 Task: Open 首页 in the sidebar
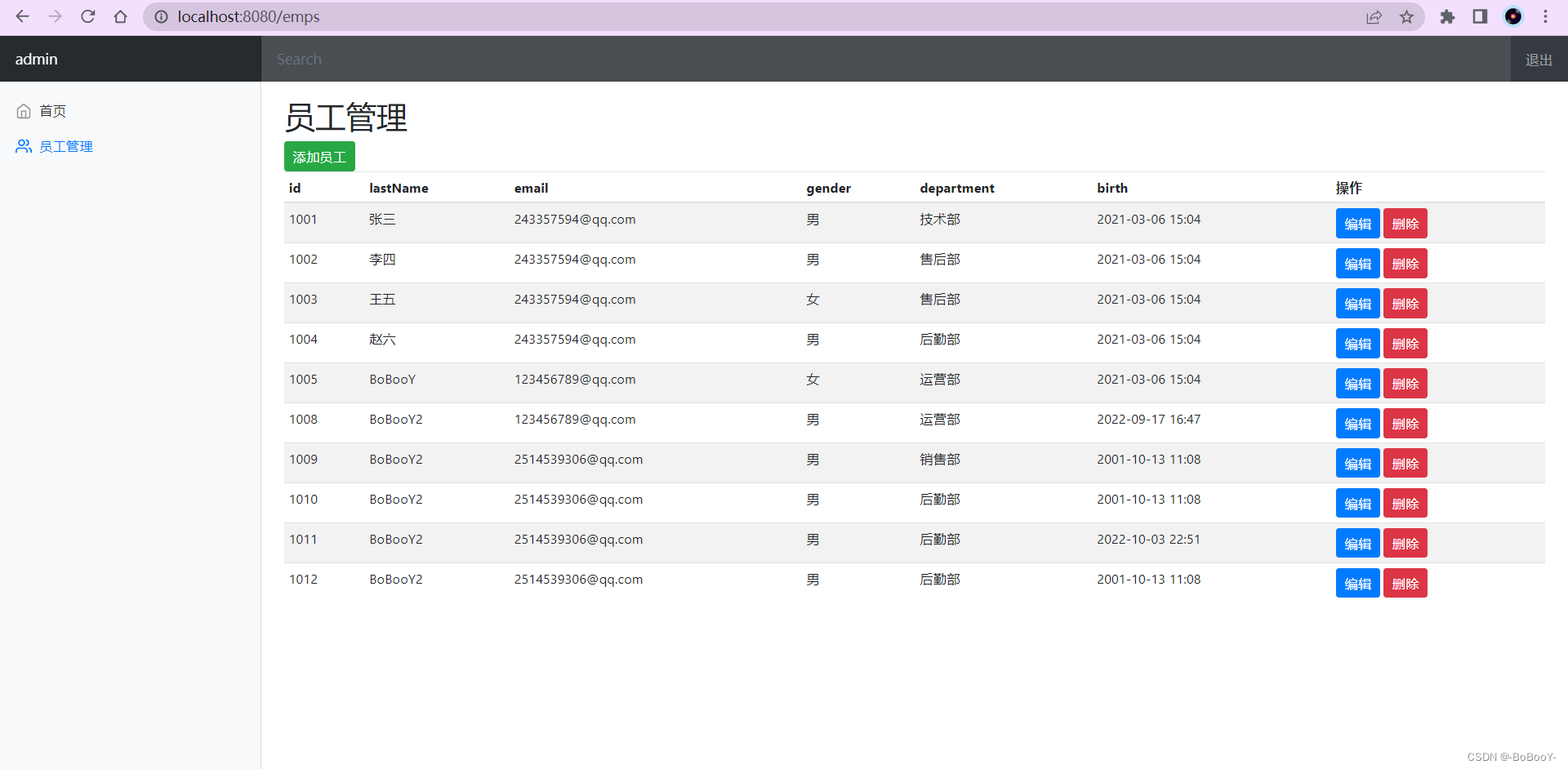click(52, 111)
